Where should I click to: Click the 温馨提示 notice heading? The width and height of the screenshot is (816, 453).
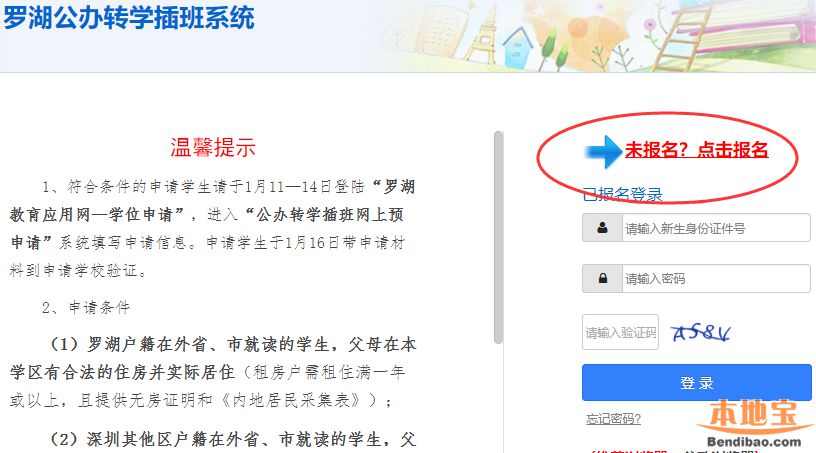pyautogui.click(x=213, y=147)
